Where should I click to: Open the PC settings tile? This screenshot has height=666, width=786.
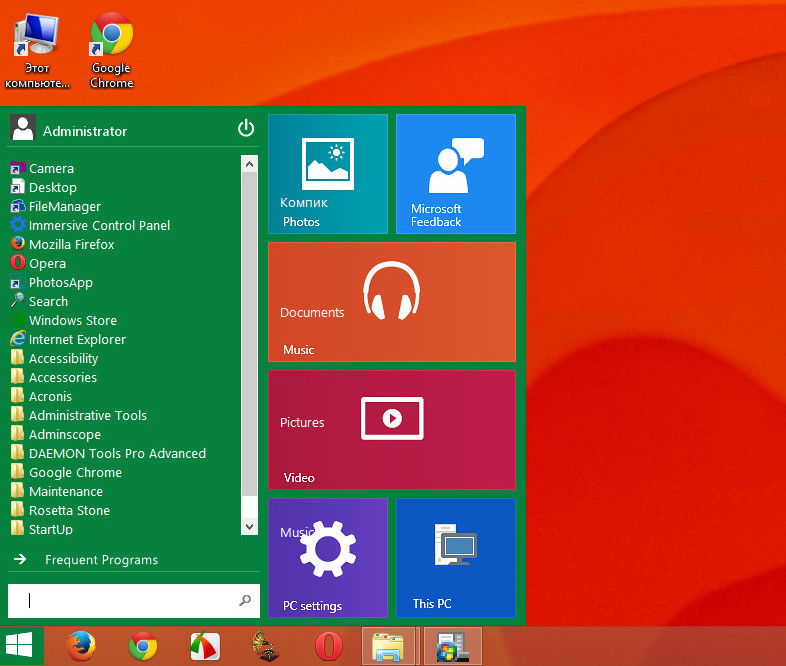pyautogui.click(x=328, y=558)
